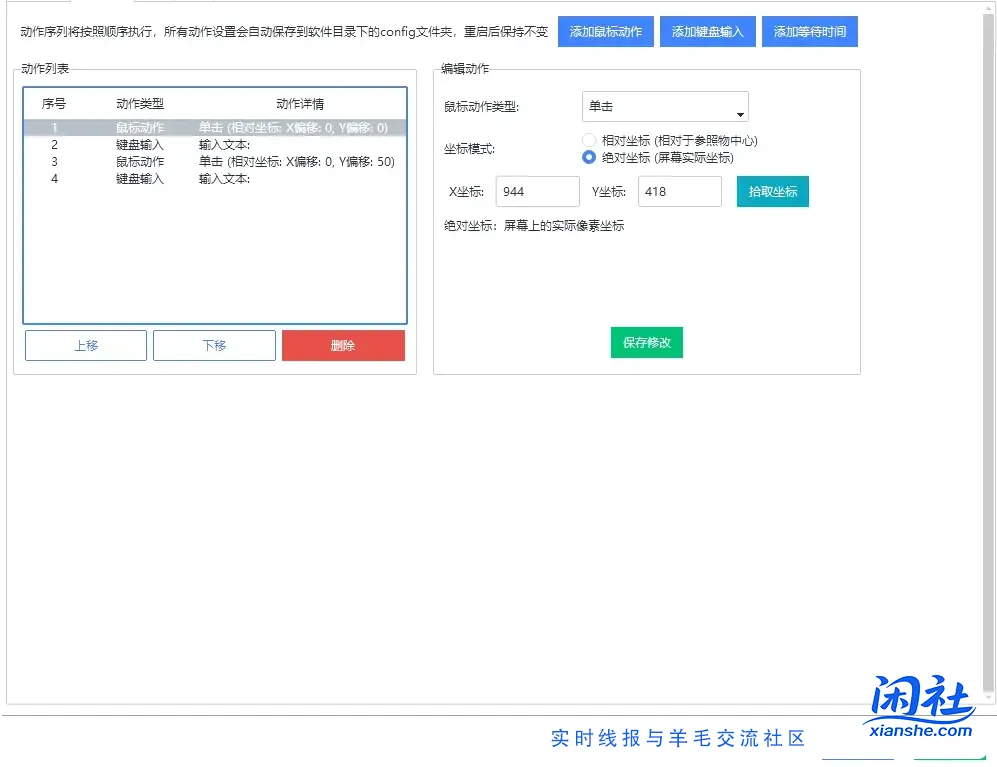Select row 4 键盘输入 in the action list

[x=140, y=179]
